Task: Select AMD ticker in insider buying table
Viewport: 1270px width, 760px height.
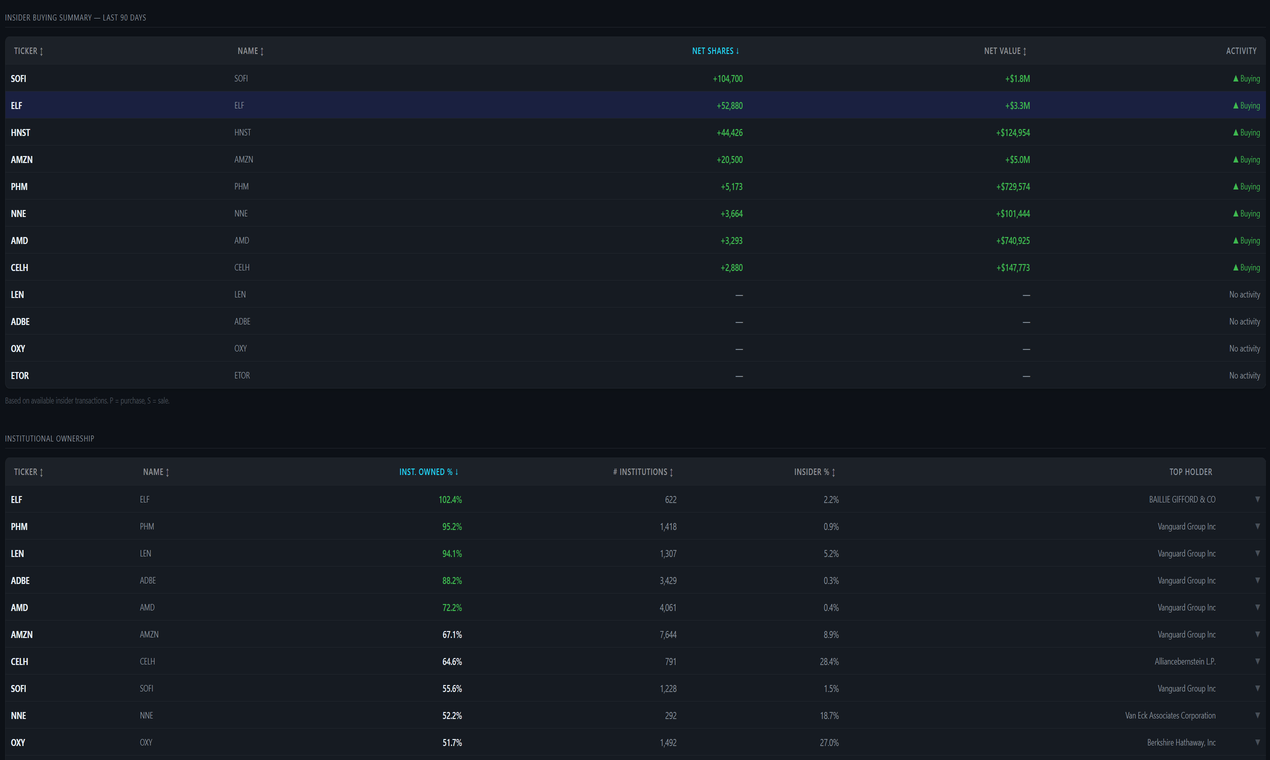Action: [19, 240]
